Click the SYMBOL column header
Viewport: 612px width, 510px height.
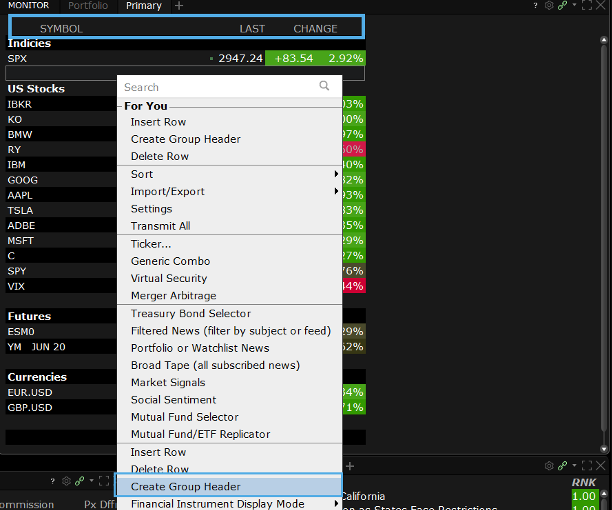61,29
